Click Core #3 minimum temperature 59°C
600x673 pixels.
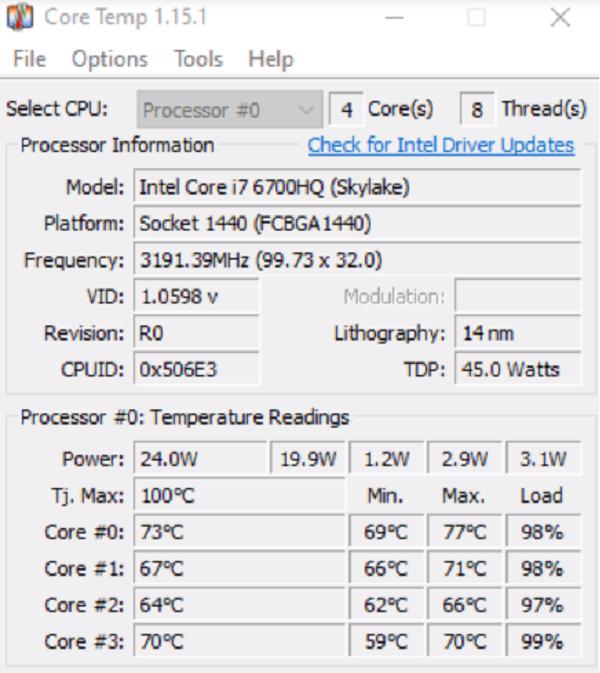click(386, 642)
